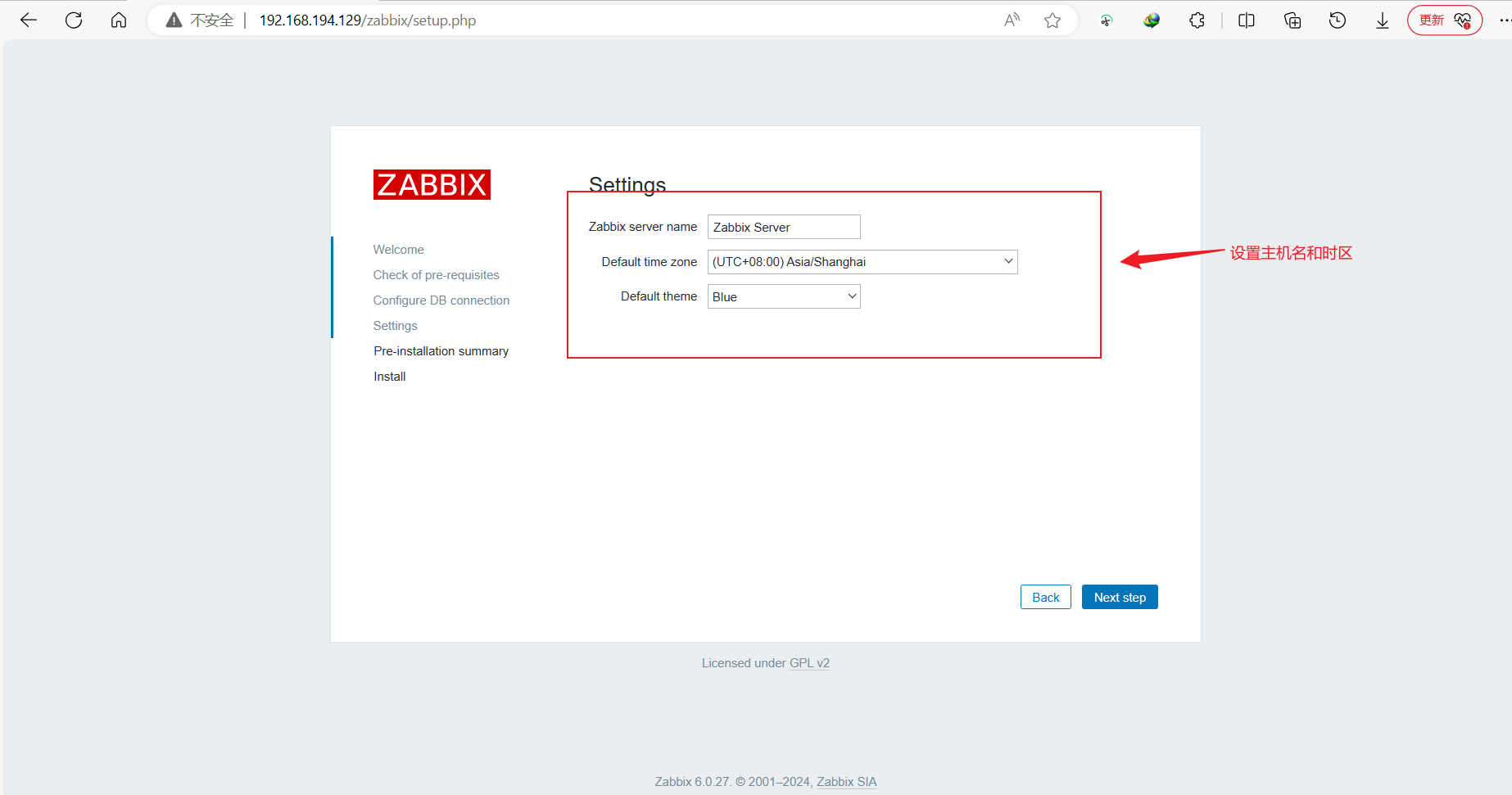Reload the page with the refresh icon
The width and height of the screenshot is (1512, 795).
(x=74, y=20)
